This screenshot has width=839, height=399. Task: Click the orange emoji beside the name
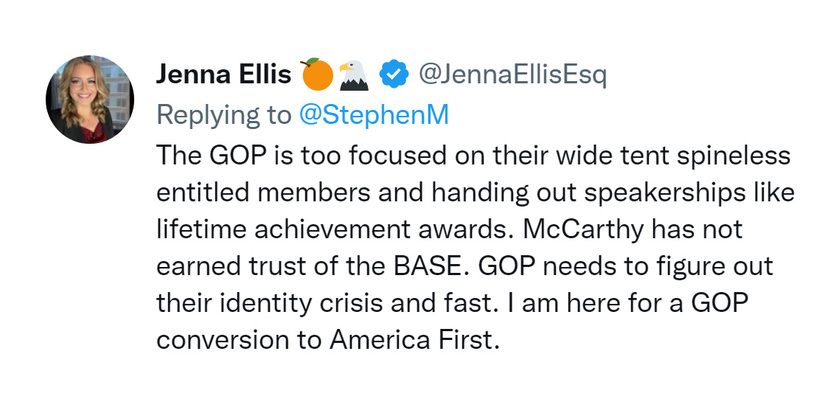(317, 74)
